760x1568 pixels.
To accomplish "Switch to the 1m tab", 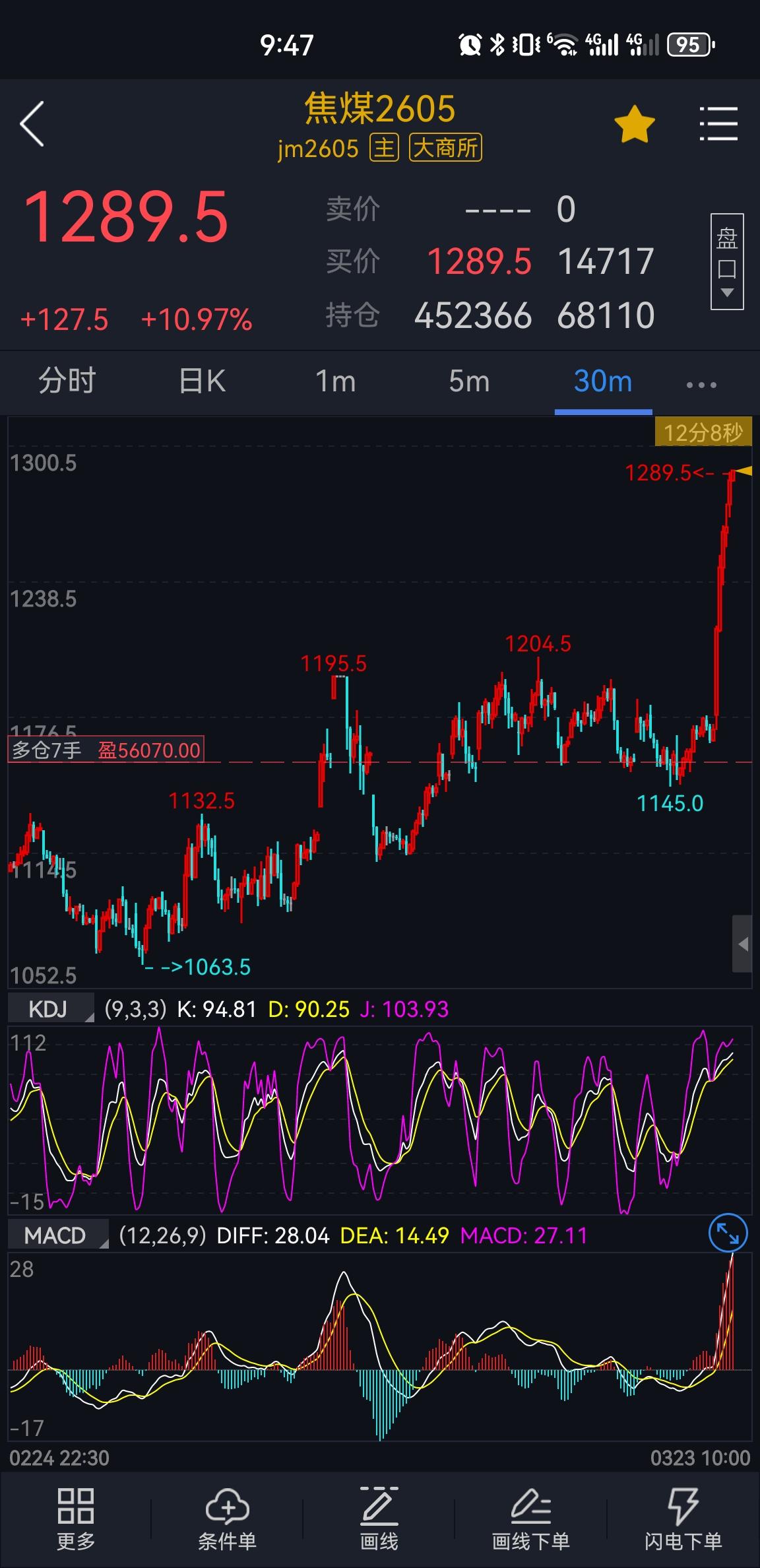I will click(335, 381).
